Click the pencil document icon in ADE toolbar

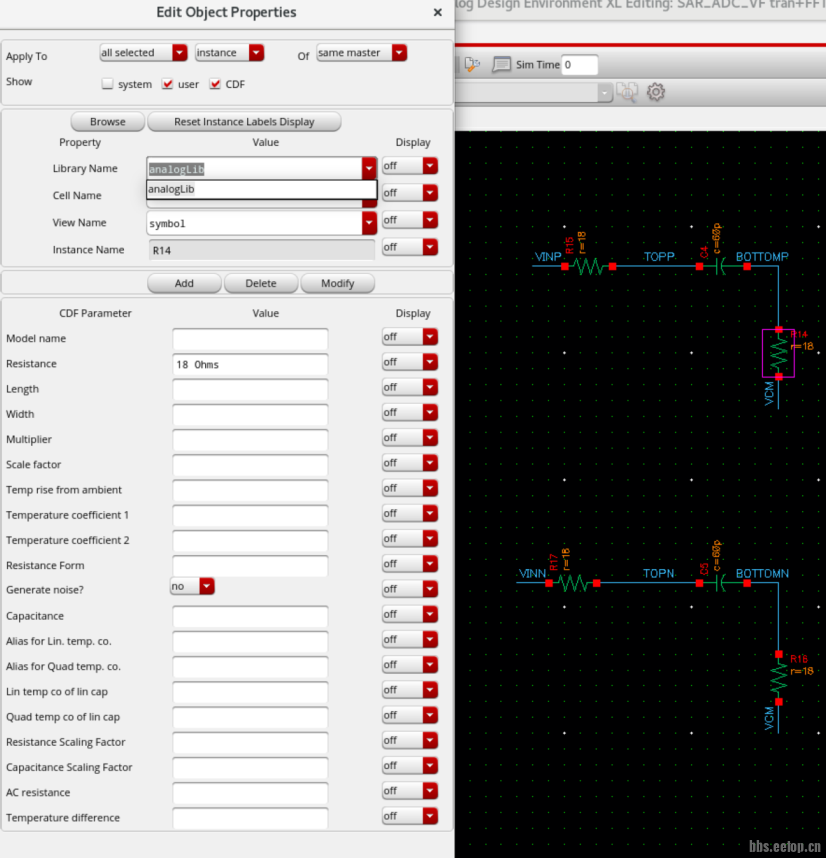coord(472,65)
